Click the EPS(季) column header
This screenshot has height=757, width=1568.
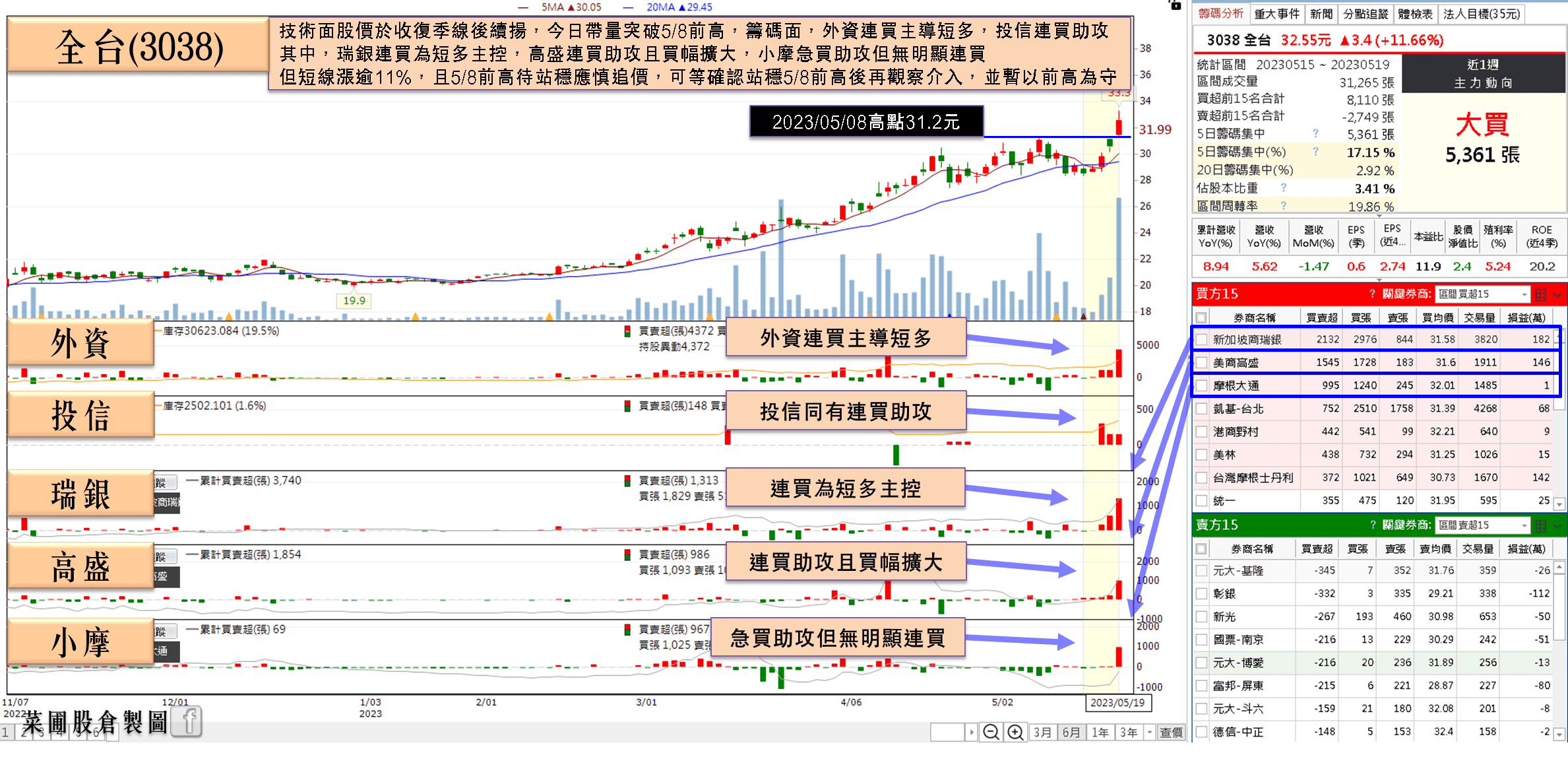(x=1356, y=236)
